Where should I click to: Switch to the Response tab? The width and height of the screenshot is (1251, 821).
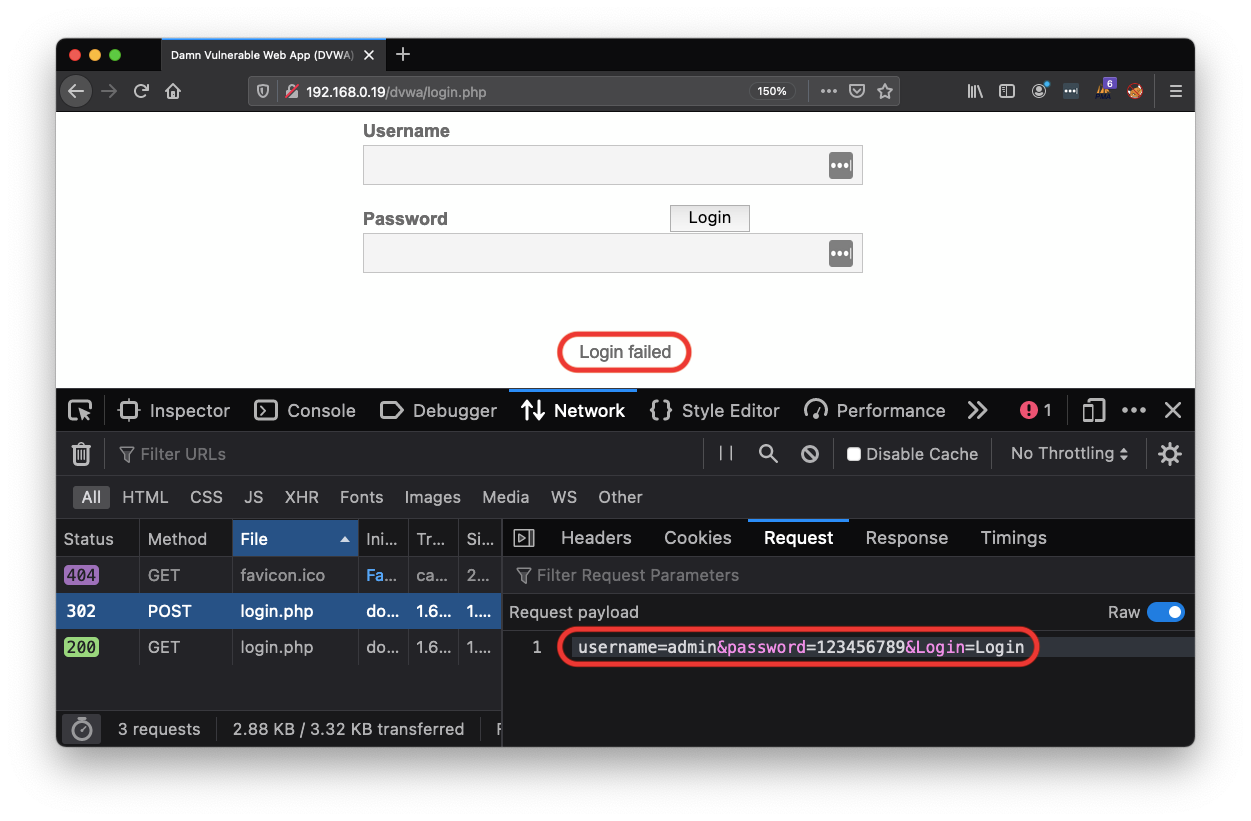[x=906, y=538]
